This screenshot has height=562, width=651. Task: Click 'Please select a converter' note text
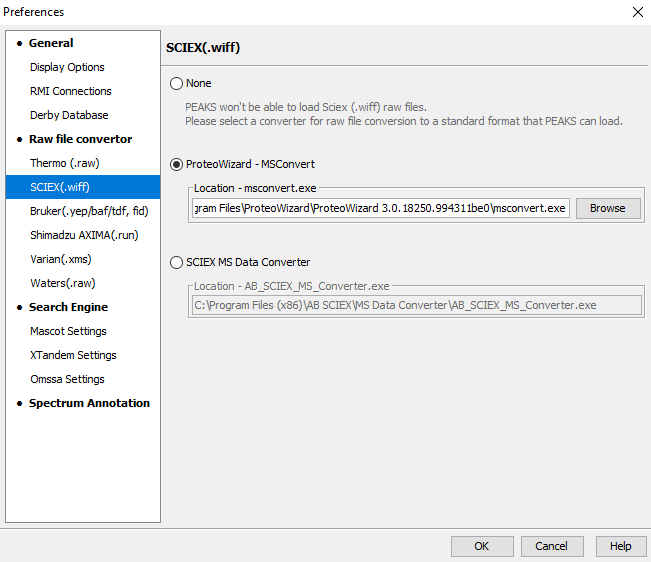(404, 121)
